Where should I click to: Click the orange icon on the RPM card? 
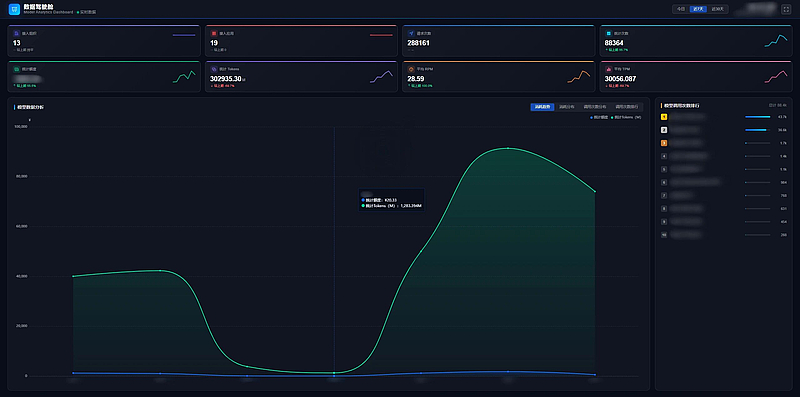(x=411, y=69)
